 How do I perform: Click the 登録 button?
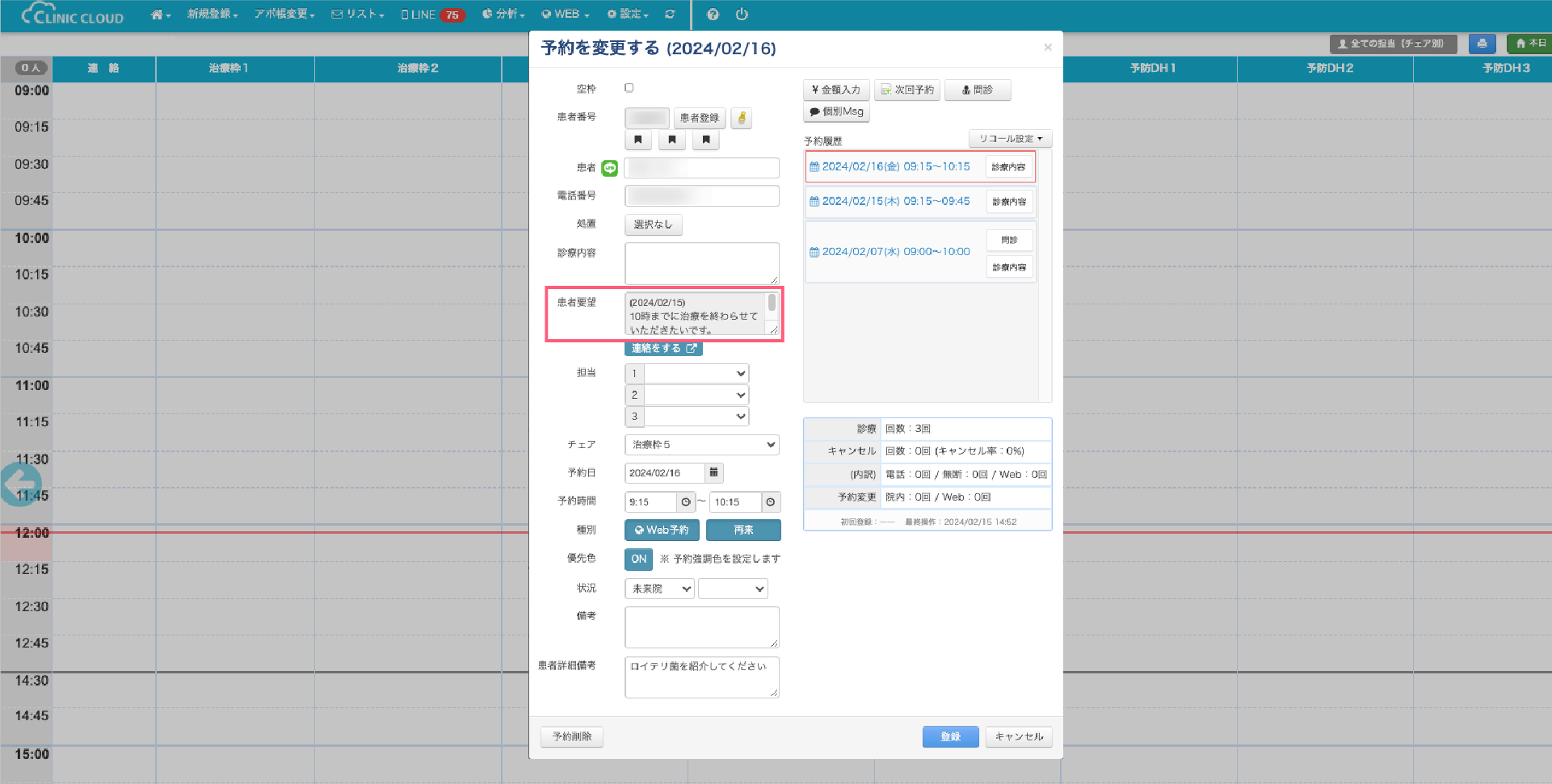click(x=950, y=736)
